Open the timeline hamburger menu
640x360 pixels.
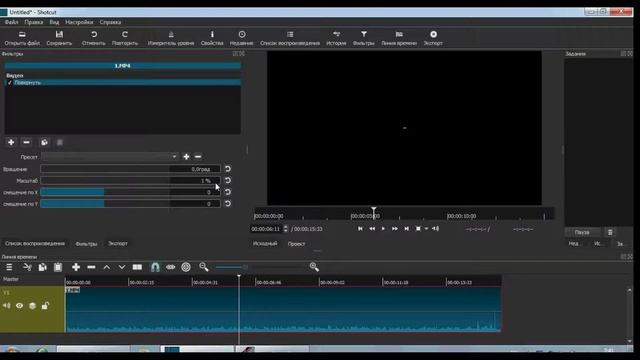pyautogui.click(x=9, y=267)
